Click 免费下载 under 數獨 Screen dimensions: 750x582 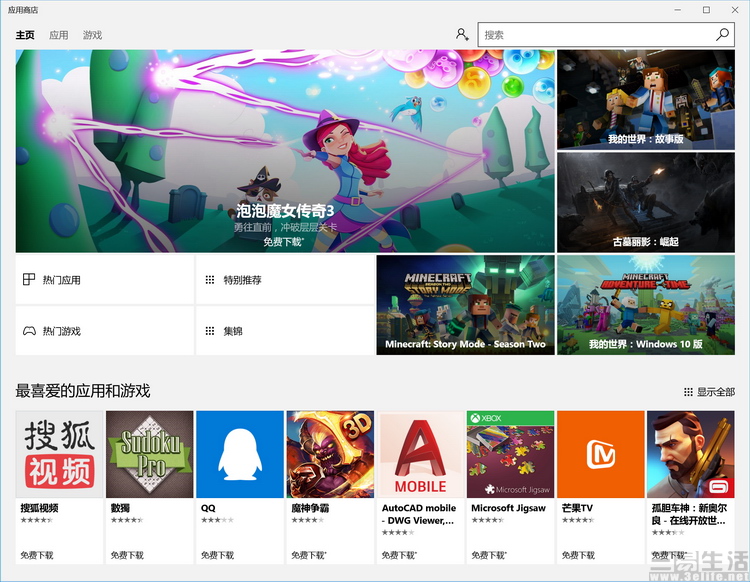127,555
